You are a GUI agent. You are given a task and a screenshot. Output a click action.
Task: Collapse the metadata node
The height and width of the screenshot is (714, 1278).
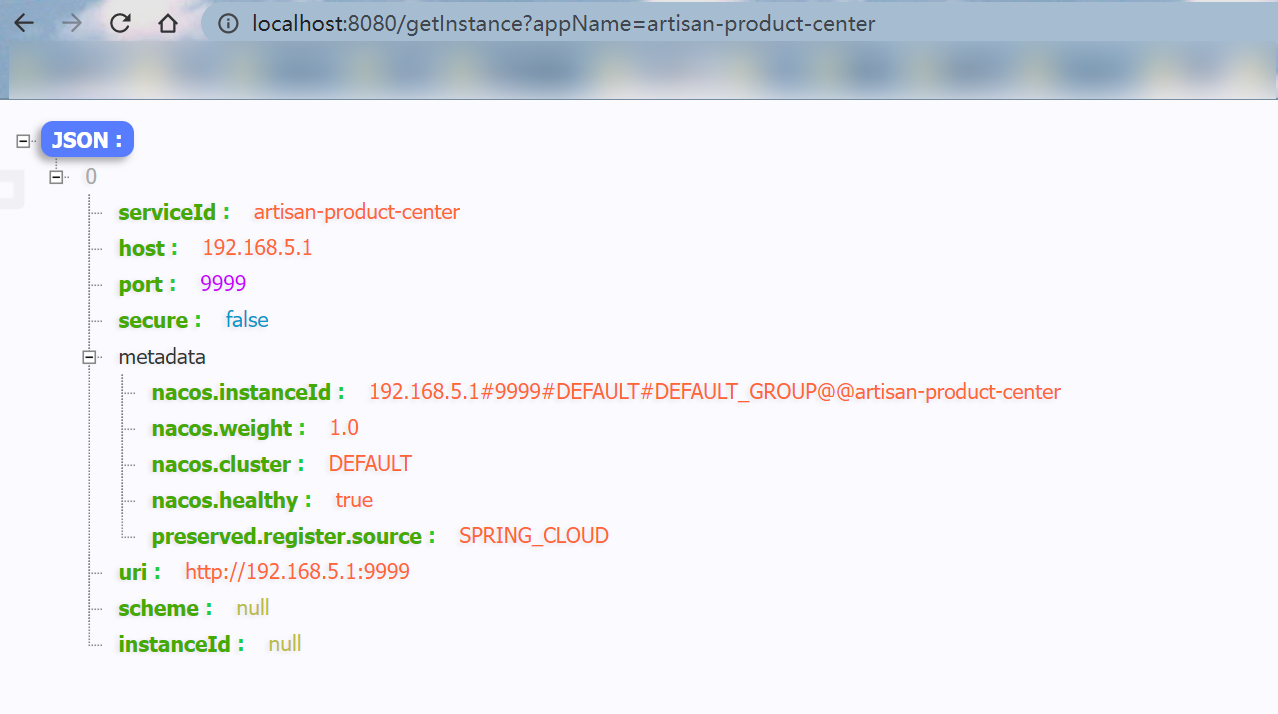coord(89,357)
